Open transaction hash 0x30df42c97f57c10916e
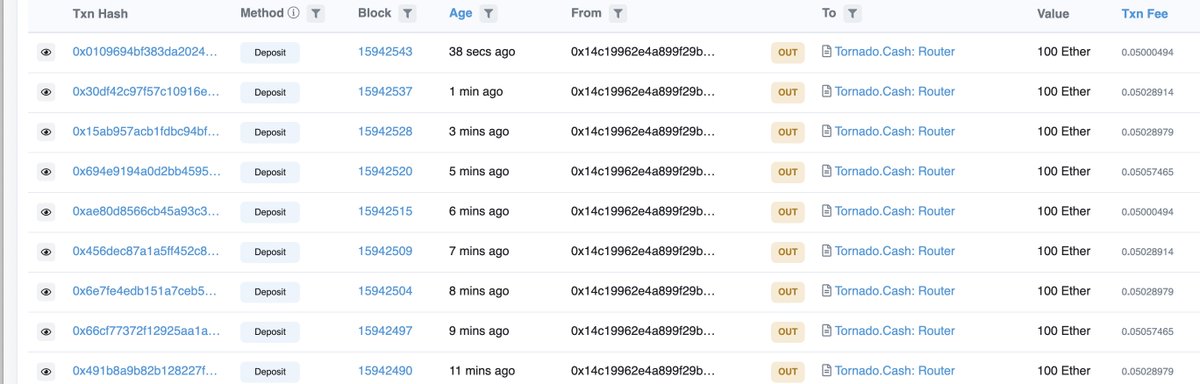The image size is (1200, 384). pos(145,92)
